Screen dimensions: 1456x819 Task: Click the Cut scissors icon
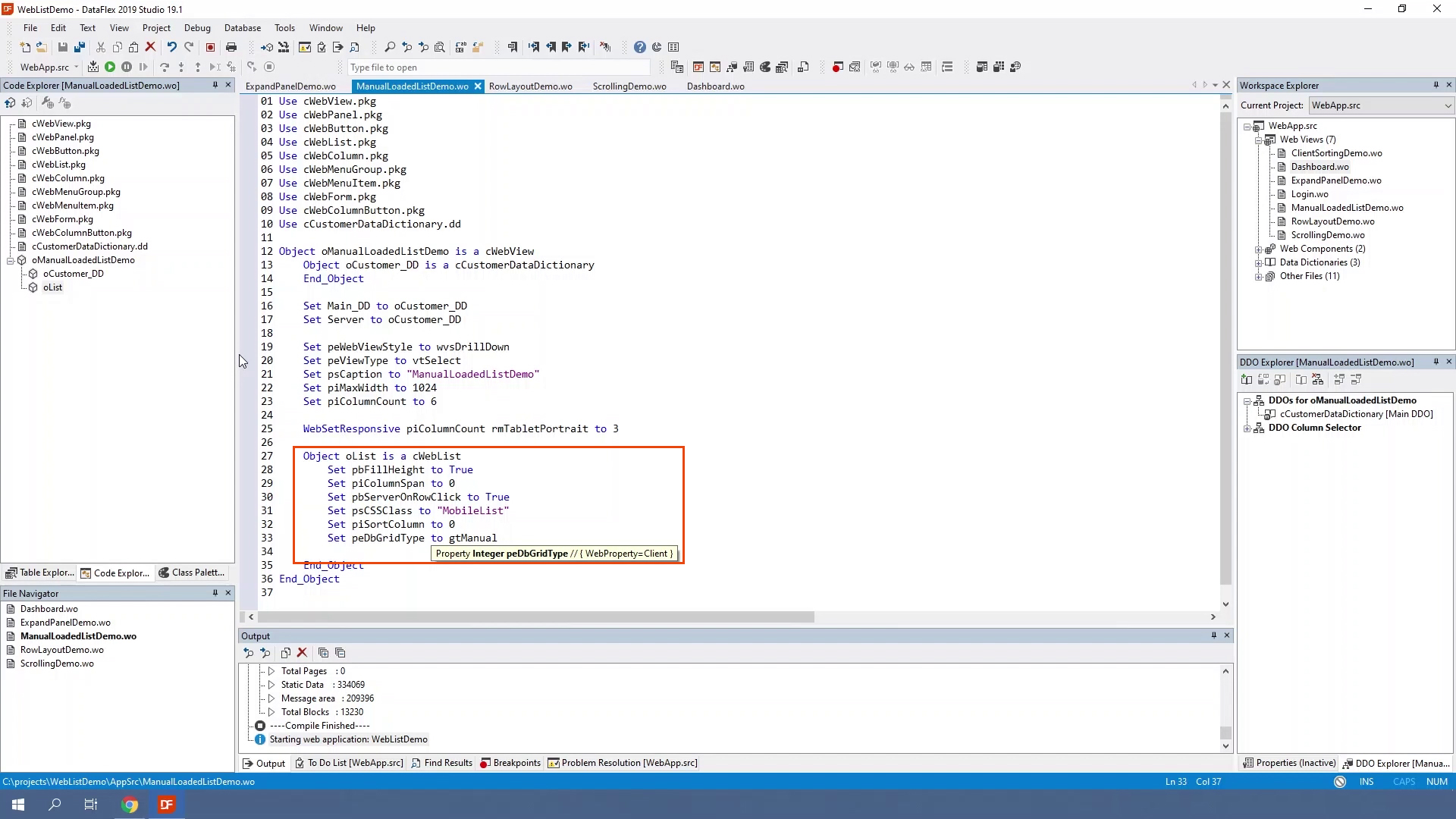coord(100,47)
